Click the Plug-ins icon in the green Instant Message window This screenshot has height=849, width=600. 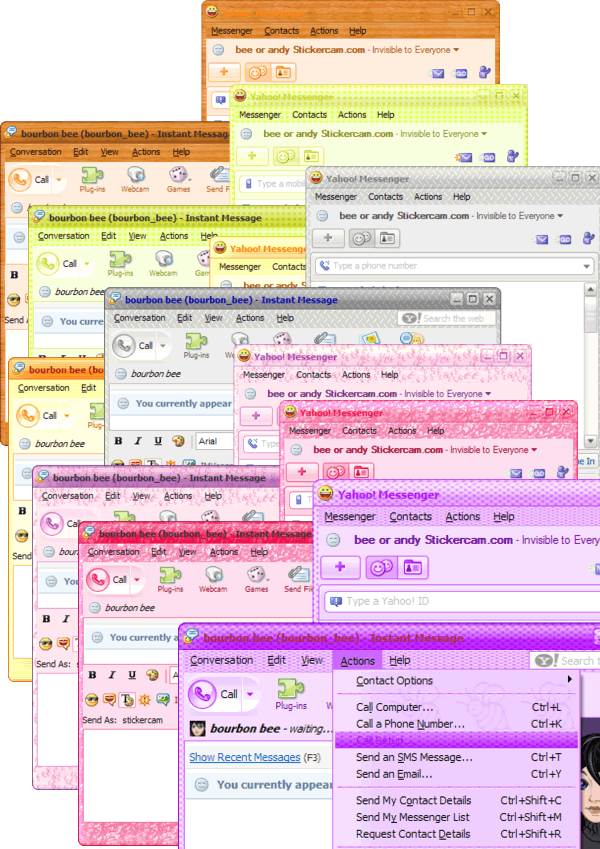point(120,263)
